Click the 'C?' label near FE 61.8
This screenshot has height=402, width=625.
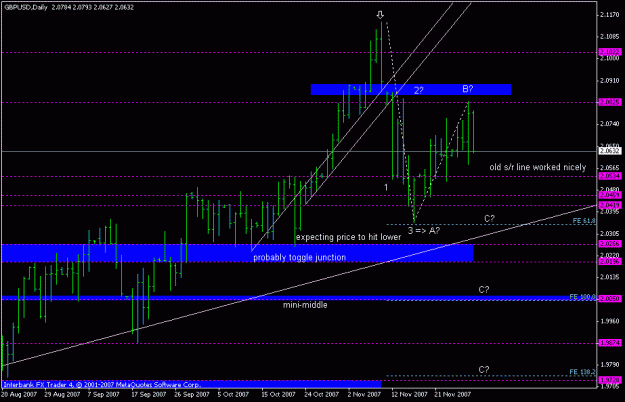[489, 219]
